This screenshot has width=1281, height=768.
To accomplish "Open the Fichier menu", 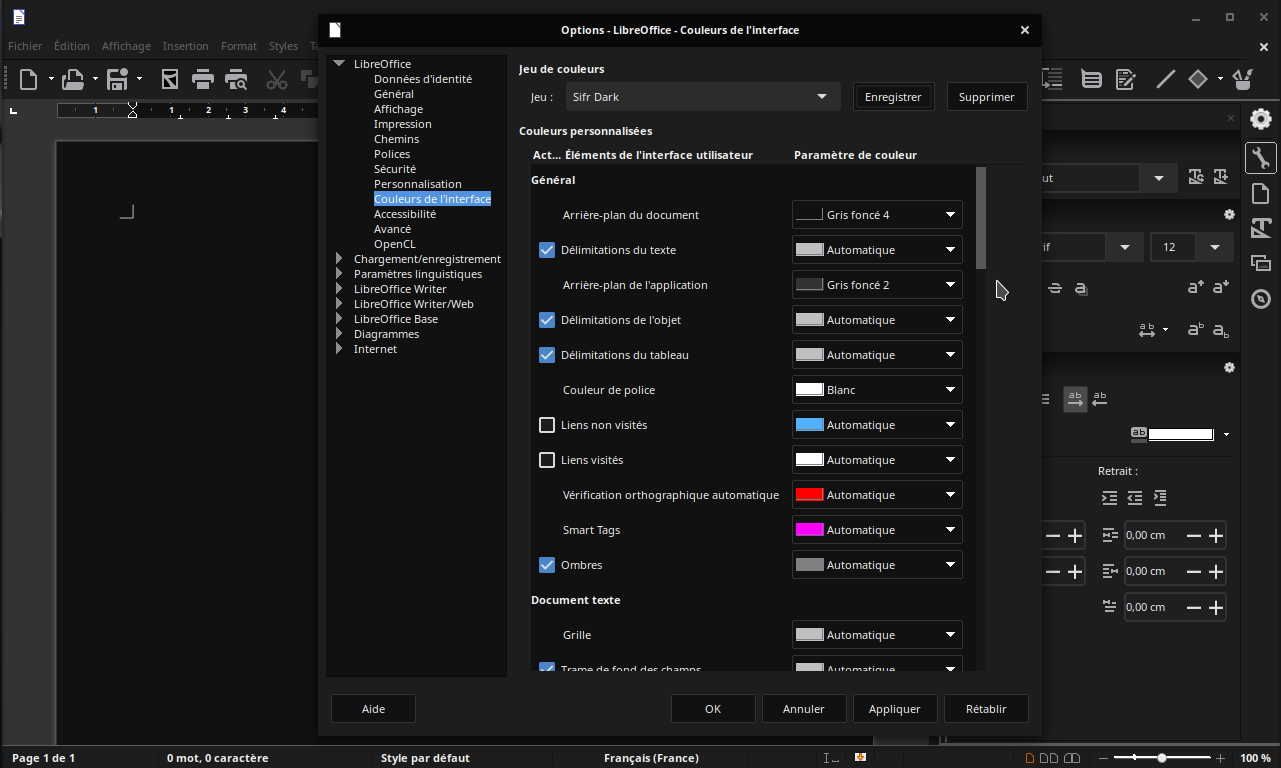I will click(x=25, y=46).
